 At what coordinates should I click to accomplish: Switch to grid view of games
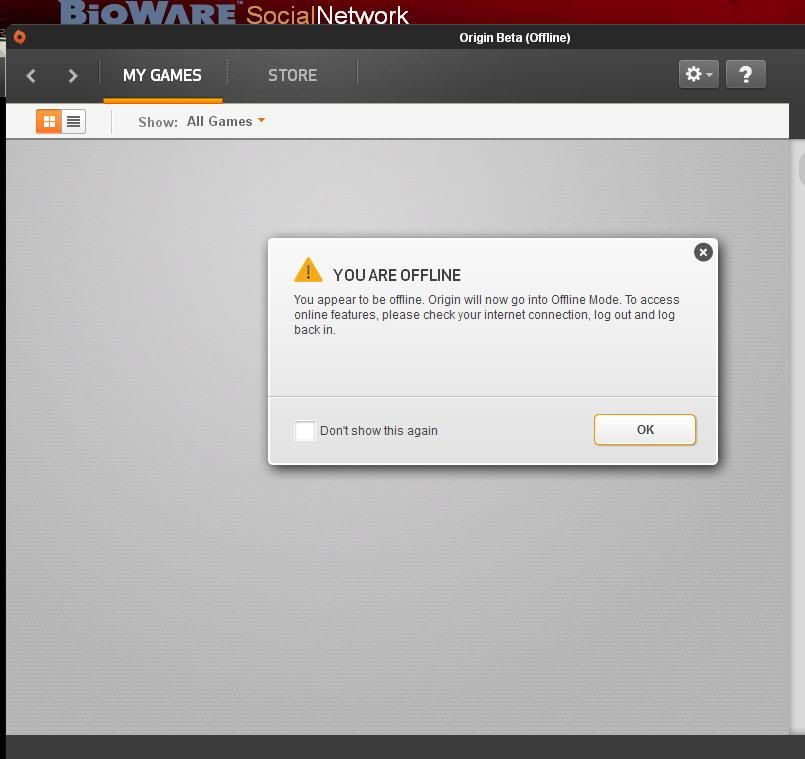pyautogui.click(x=48, y=121)
